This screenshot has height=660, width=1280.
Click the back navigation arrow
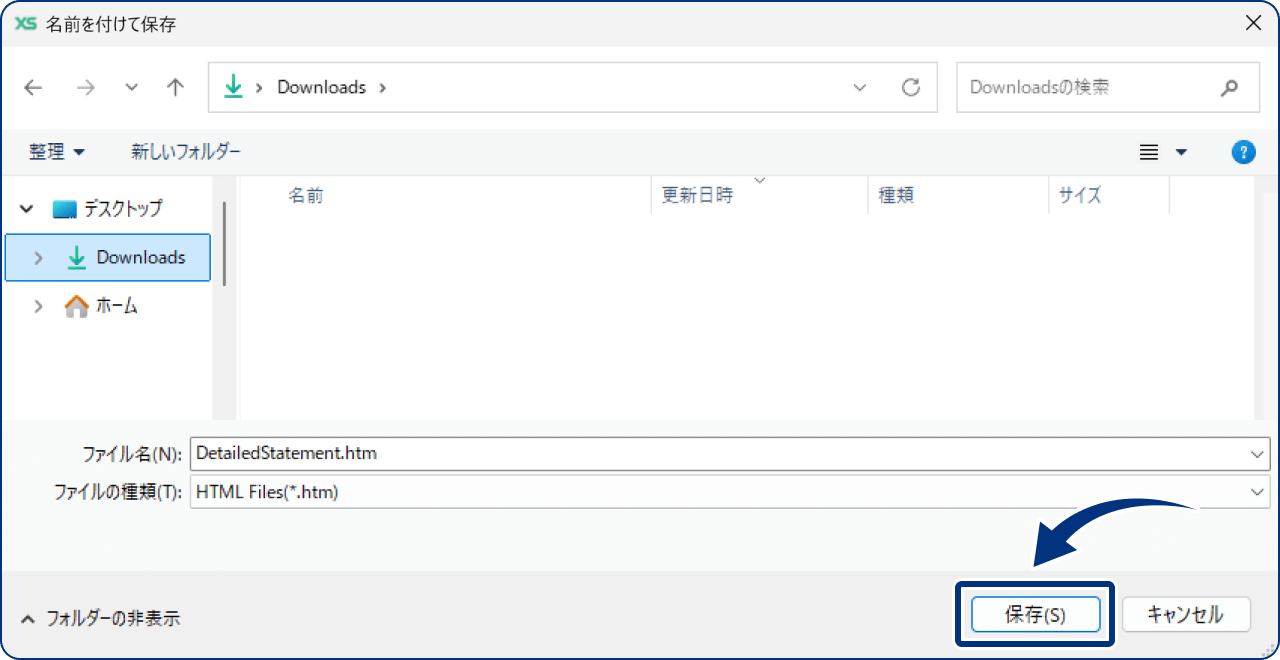[33, 88]
